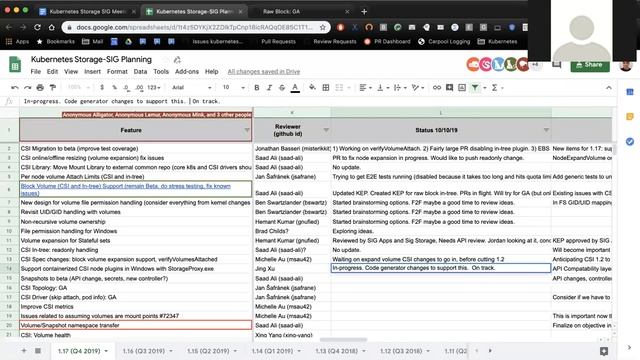Click the Insert chart icon
640x360 pixels.
462,88
